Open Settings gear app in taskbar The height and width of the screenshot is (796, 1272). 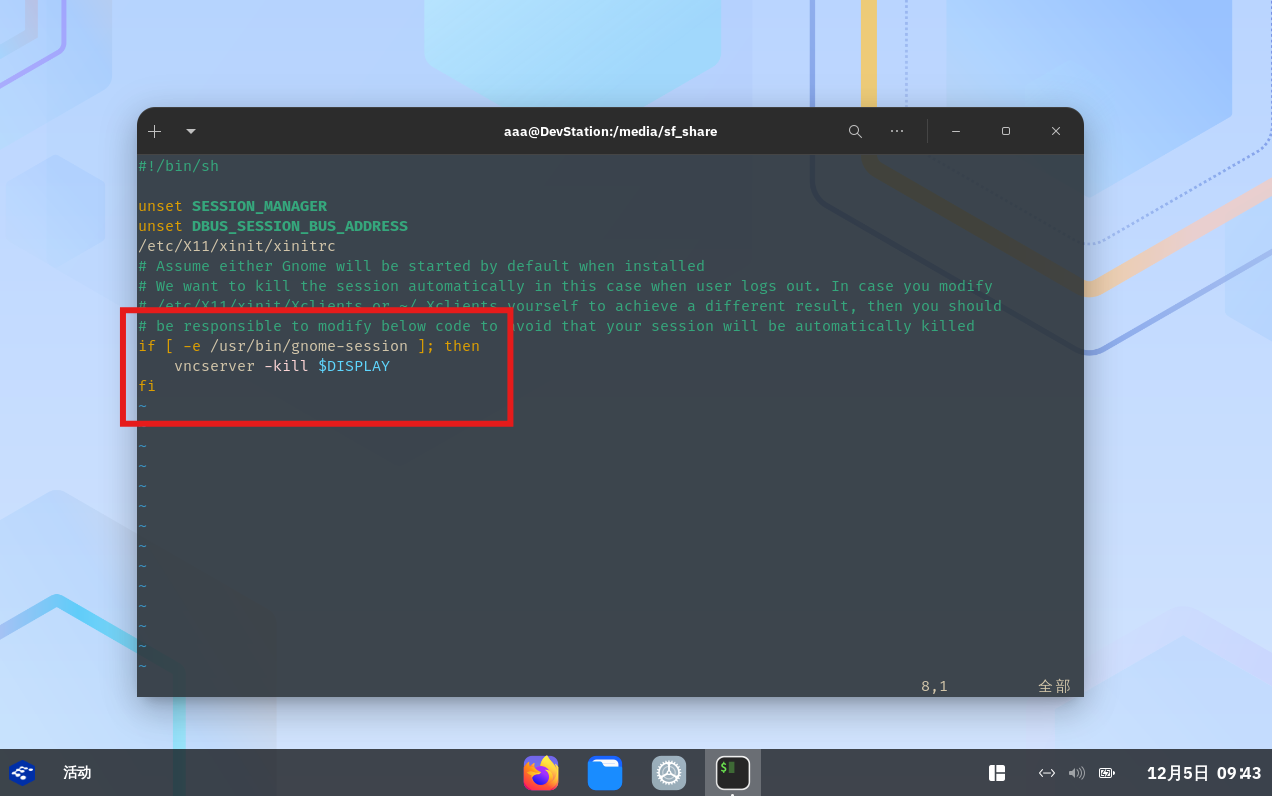click(669, 773)
